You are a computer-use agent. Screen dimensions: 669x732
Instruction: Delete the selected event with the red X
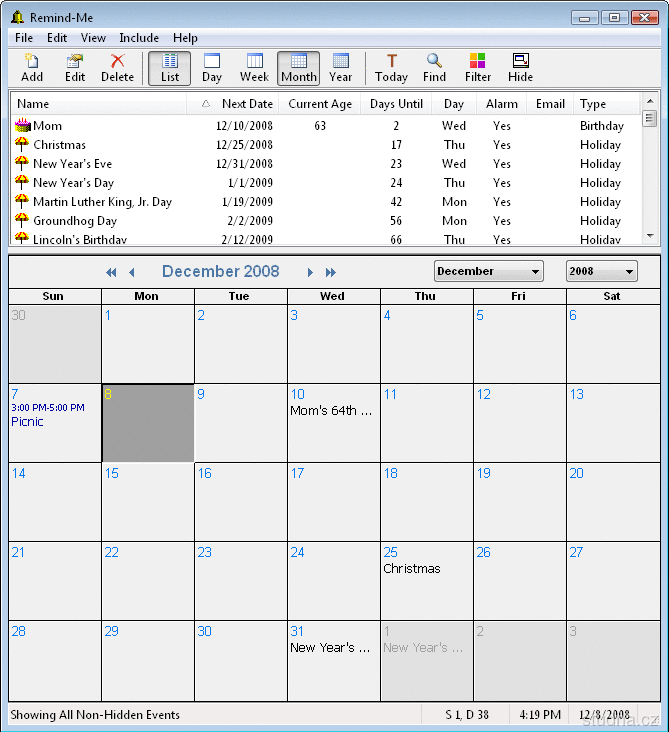click(117, 67)
